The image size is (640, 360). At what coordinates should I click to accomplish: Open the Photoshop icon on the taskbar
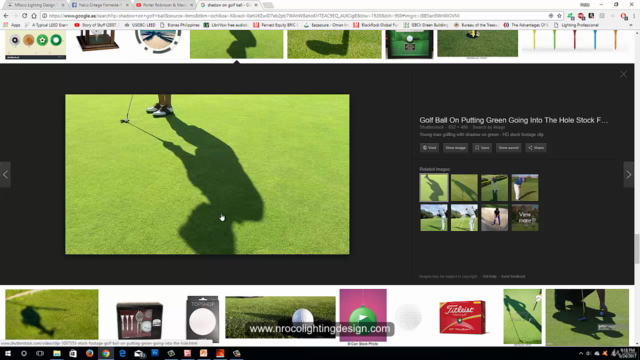155,353
